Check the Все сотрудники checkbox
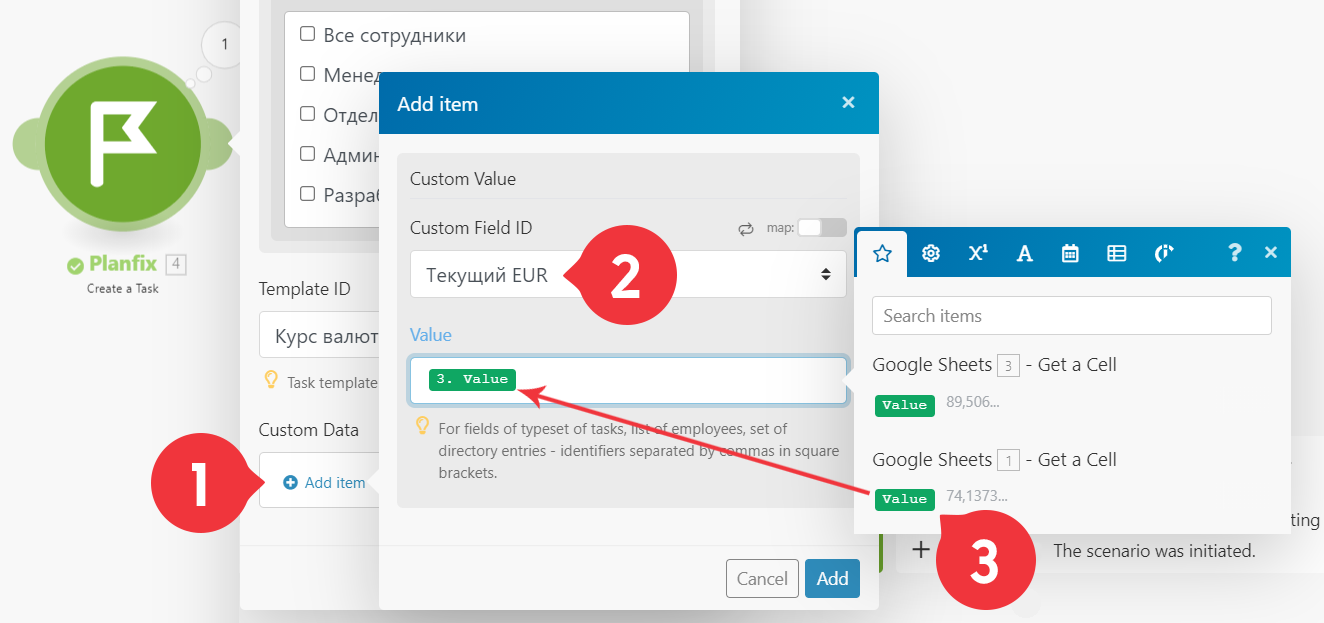 308,34
